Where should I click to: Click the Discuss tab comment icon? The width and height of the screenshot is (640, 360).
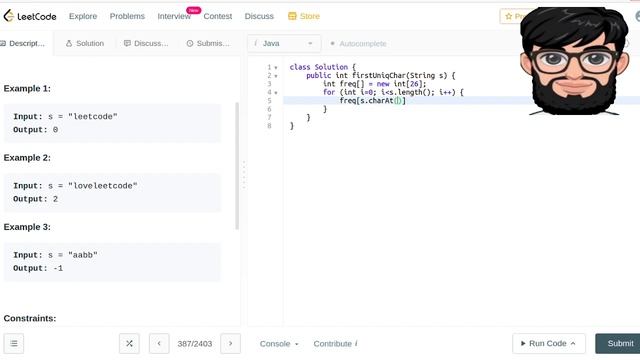click(127, 43)
